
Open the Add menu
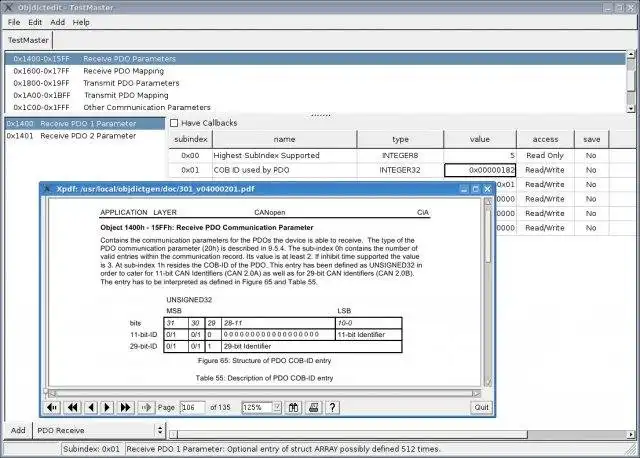(x=58, y=22)
